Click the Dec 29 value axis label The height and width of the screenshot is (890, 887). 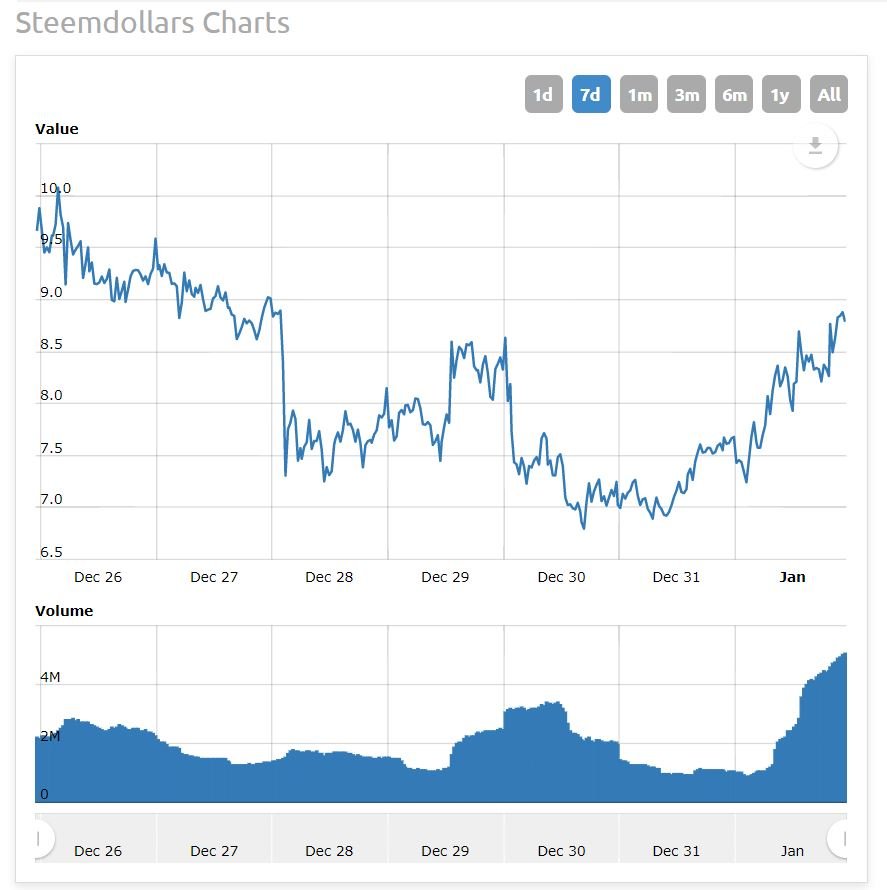[445, 577]
